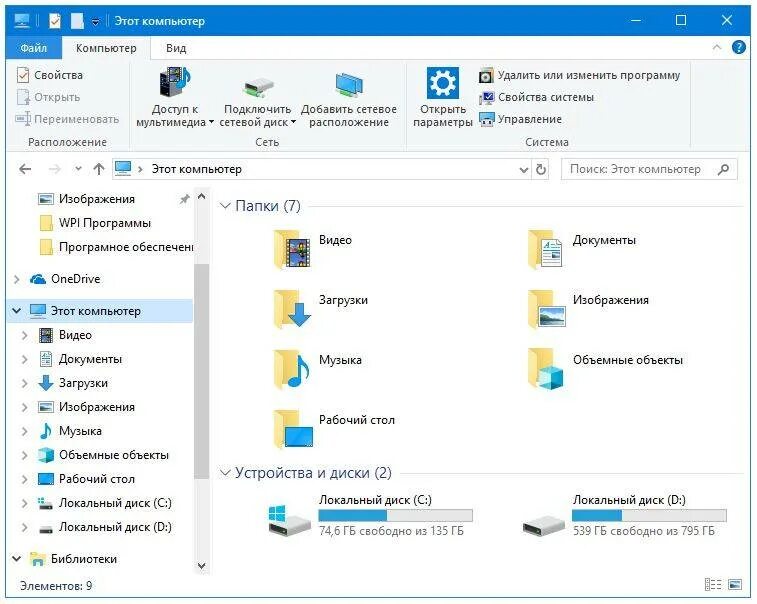Switch to large icons view in status bar
The image size is (757, 604).
click(735, 585)
